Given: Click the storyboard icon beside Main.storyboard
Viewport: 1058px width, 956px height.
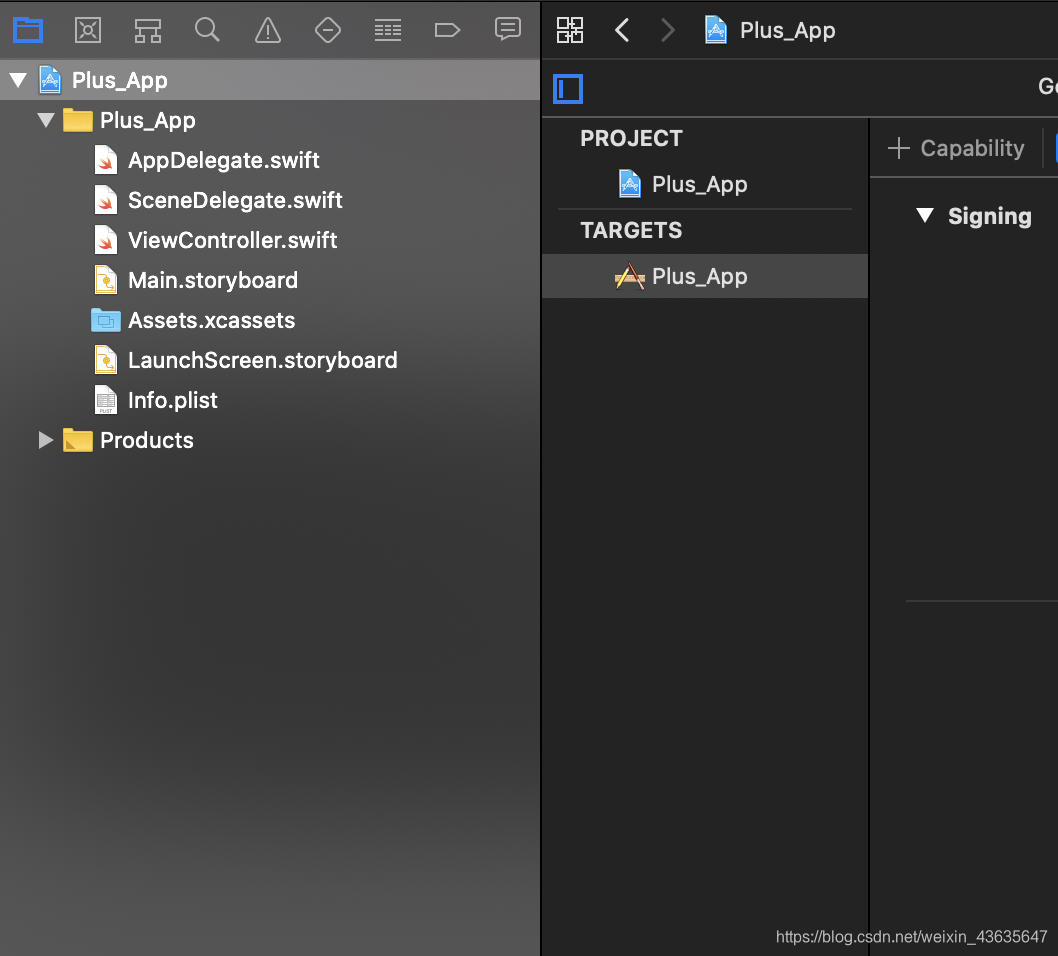Looking at the screenshot, I should pos(106,281).
